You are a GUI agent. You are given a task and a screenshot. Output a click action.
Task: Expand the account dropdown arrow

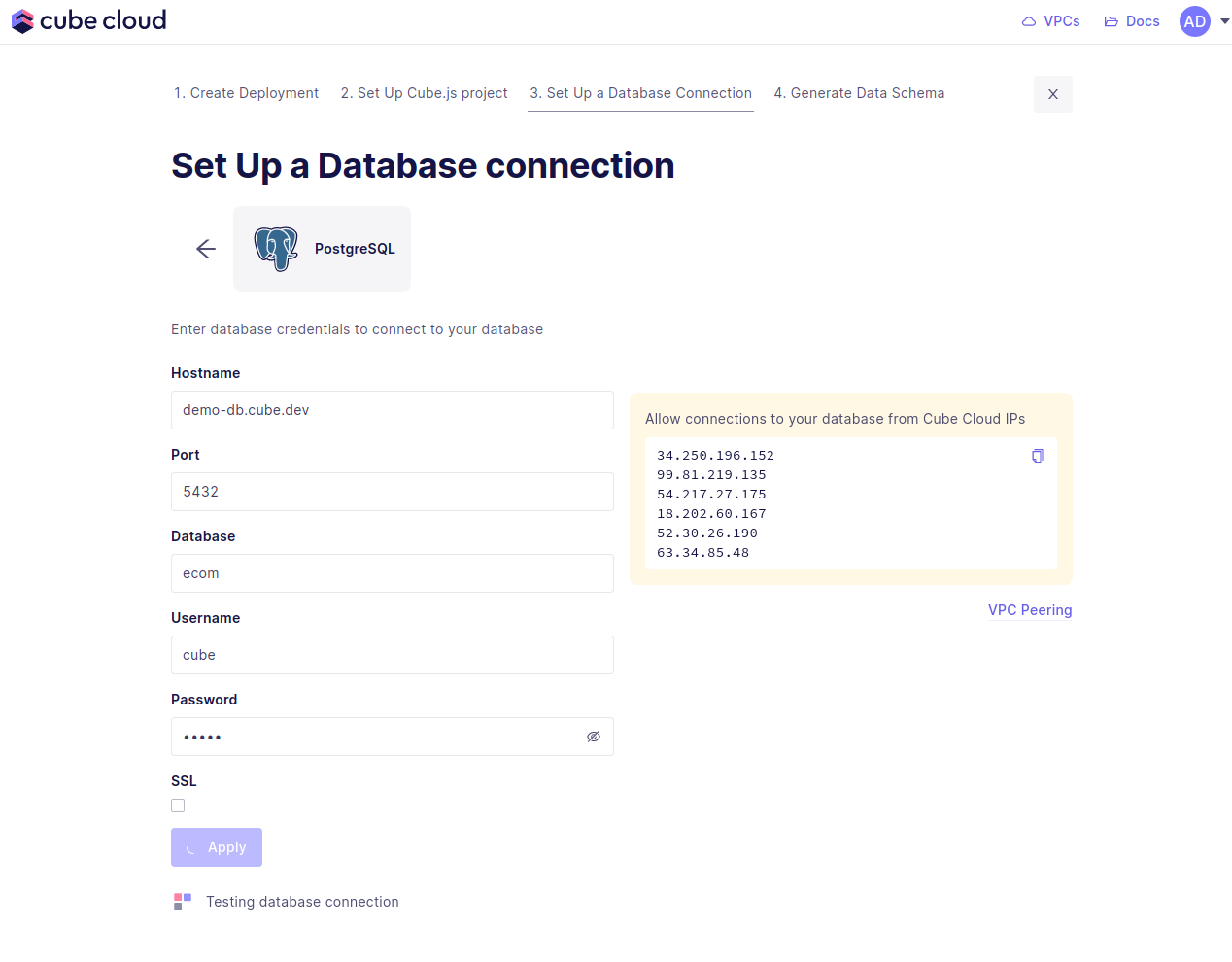pyautogui.click(x=1224, y=21)
